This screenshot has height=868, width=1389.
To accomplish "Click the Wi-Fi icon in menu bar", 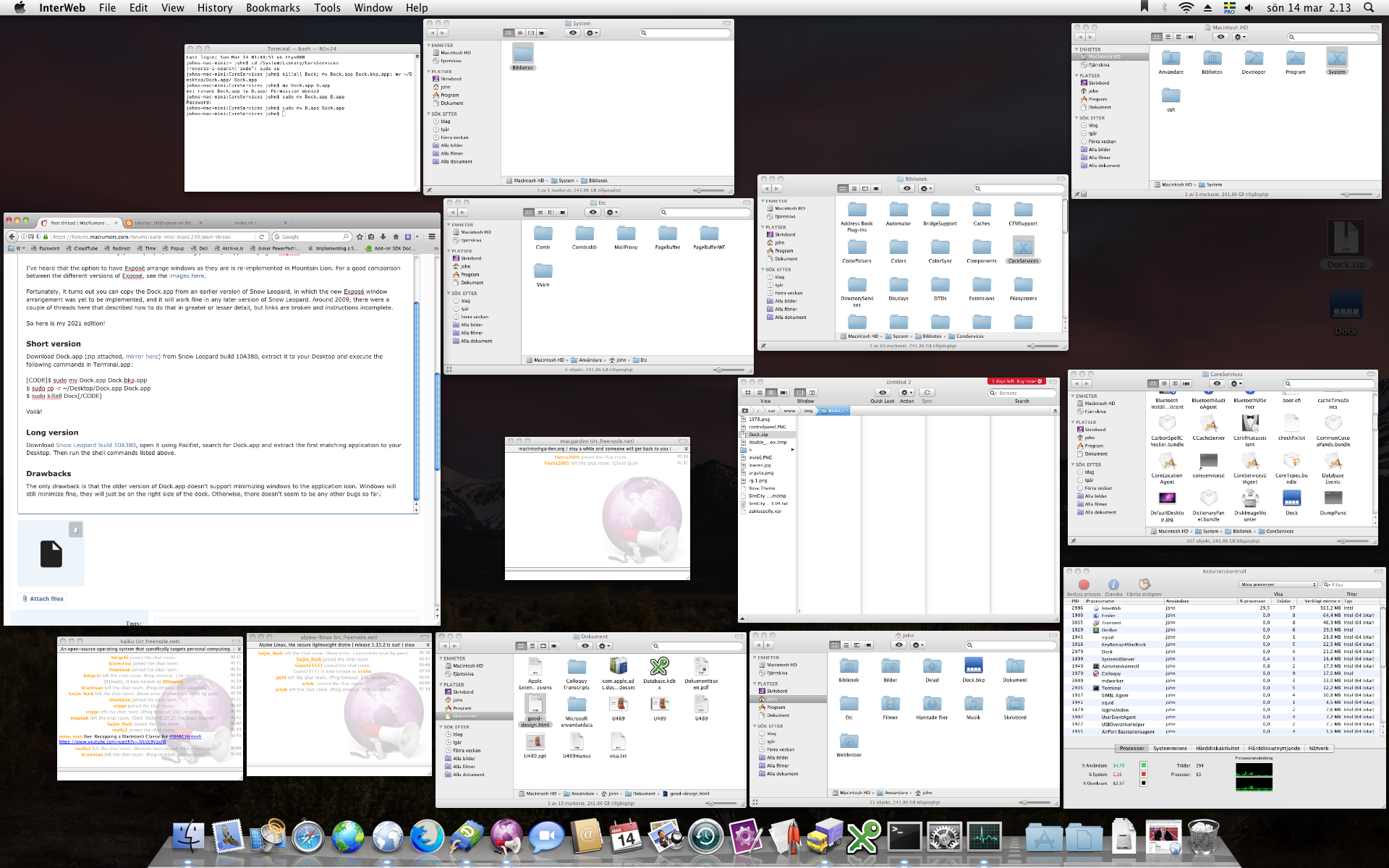I will click(1186, 7).
